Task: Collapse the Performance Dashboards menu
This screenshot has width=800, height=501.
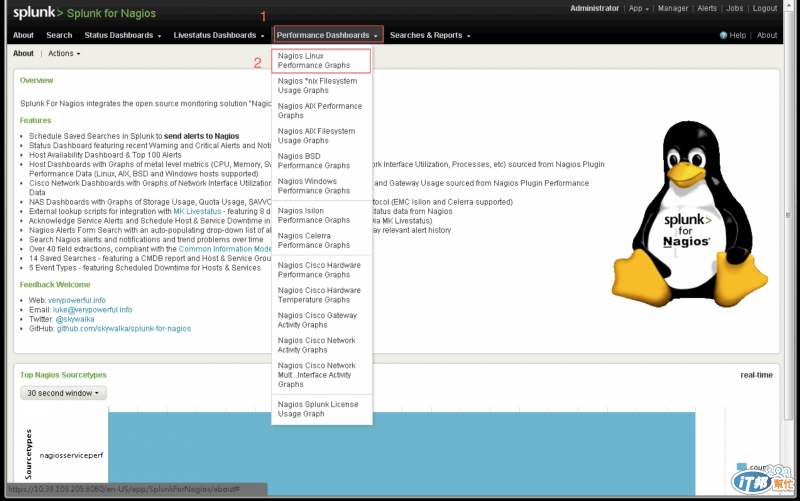Action: (x=328, y=35)
